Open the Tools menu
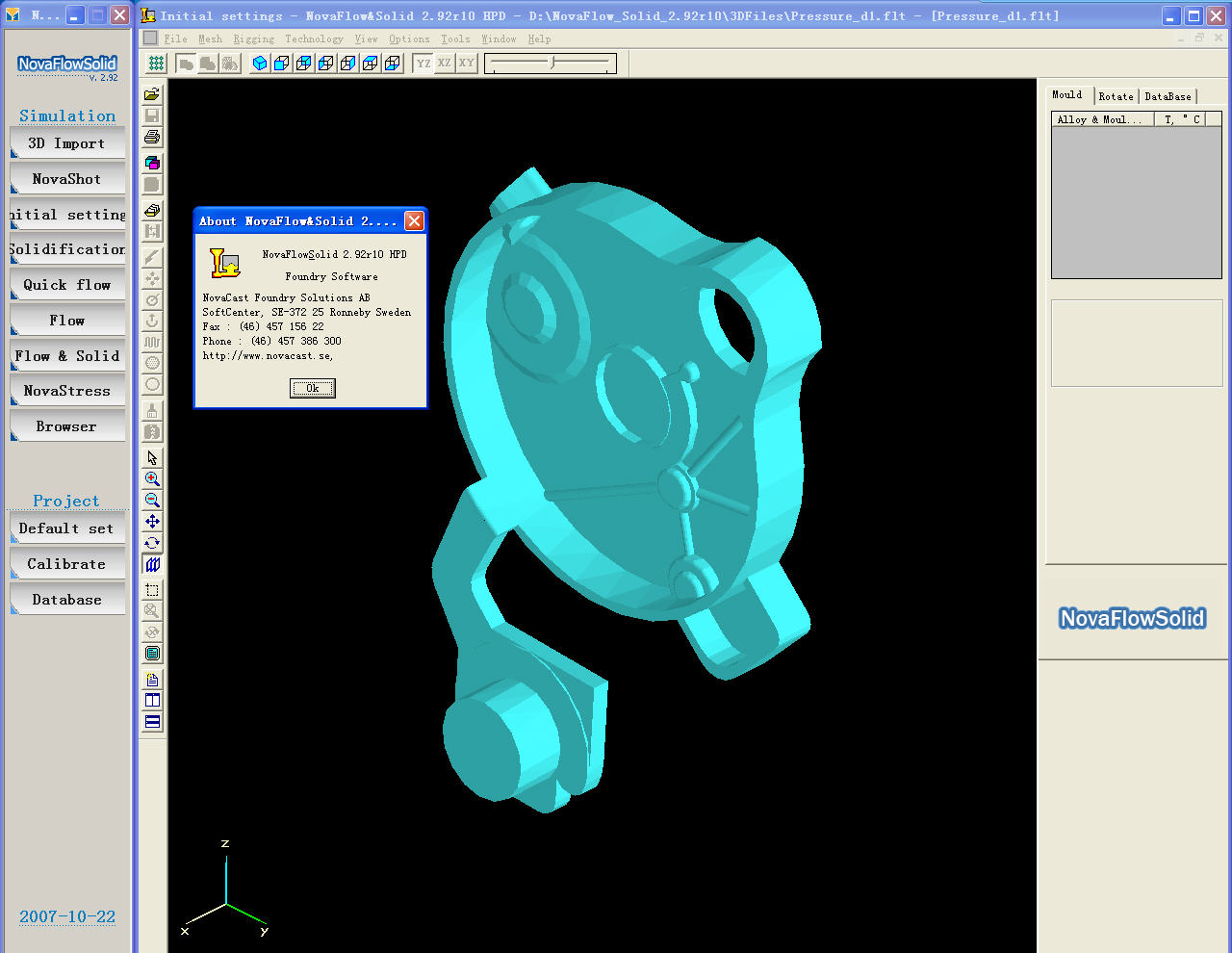The height and width of the screenshot is (953, 1232). 455,39
